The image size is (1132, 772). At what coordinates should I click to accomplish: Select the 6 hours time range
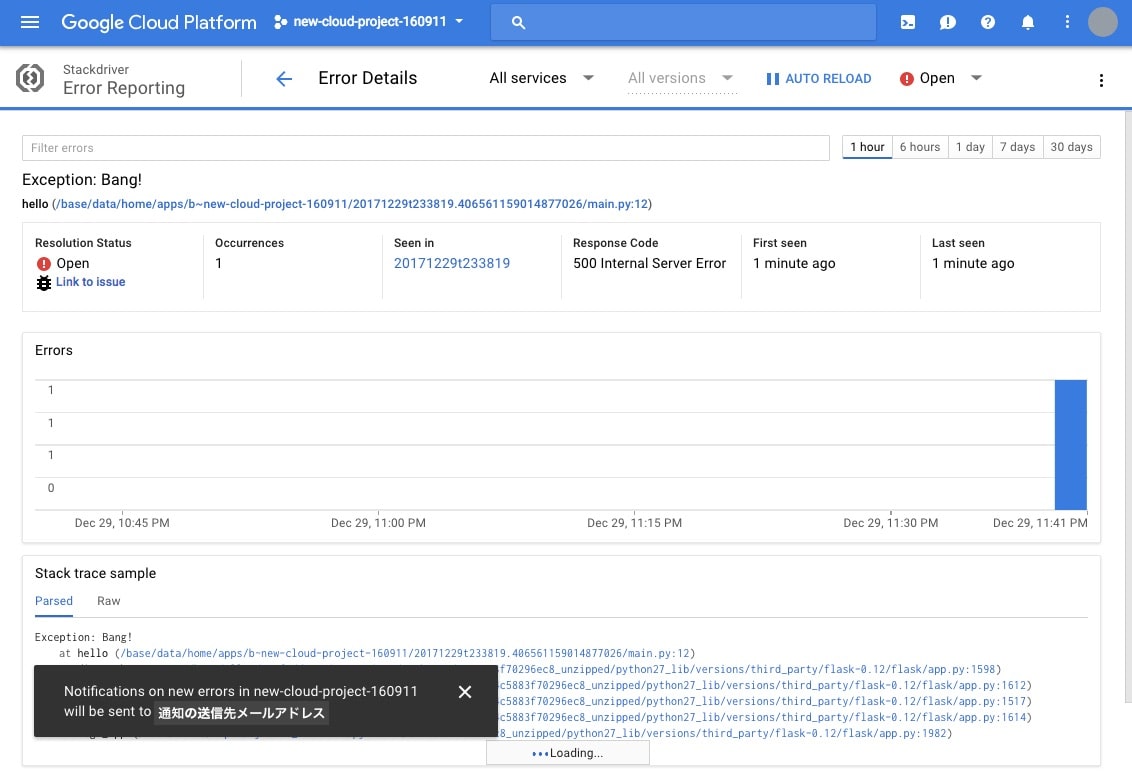920,147
